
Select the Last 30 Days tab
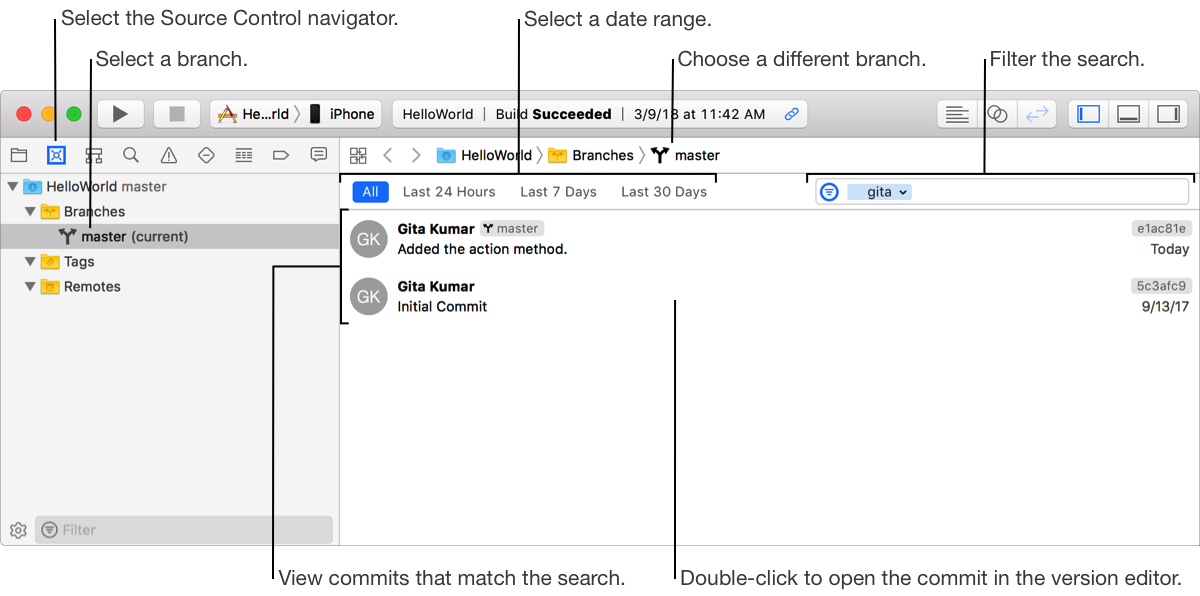coord(664,192)
